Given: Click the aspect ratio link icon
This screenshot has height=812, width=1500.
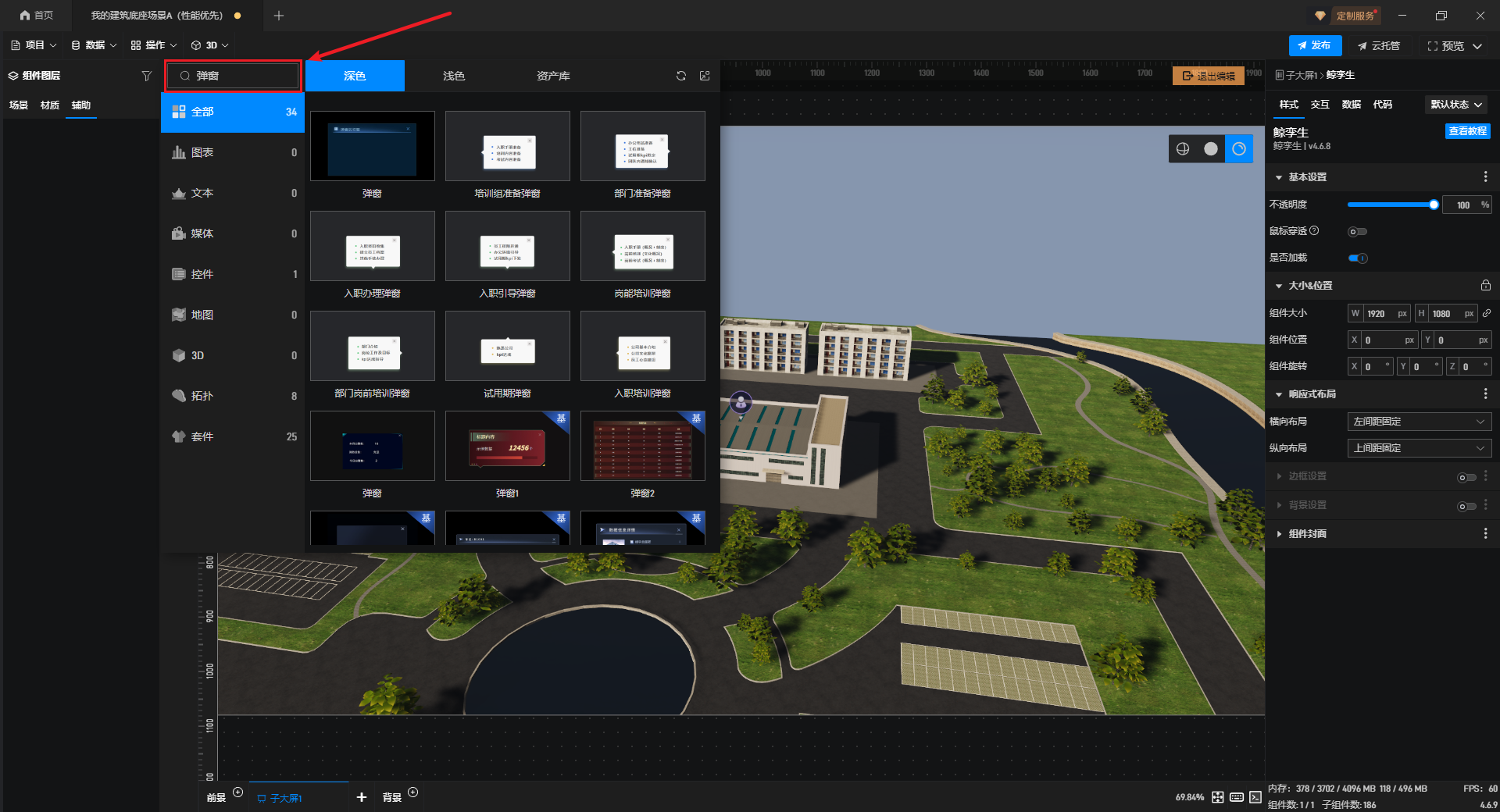Looking at the screenshot, I should 1487,313.
